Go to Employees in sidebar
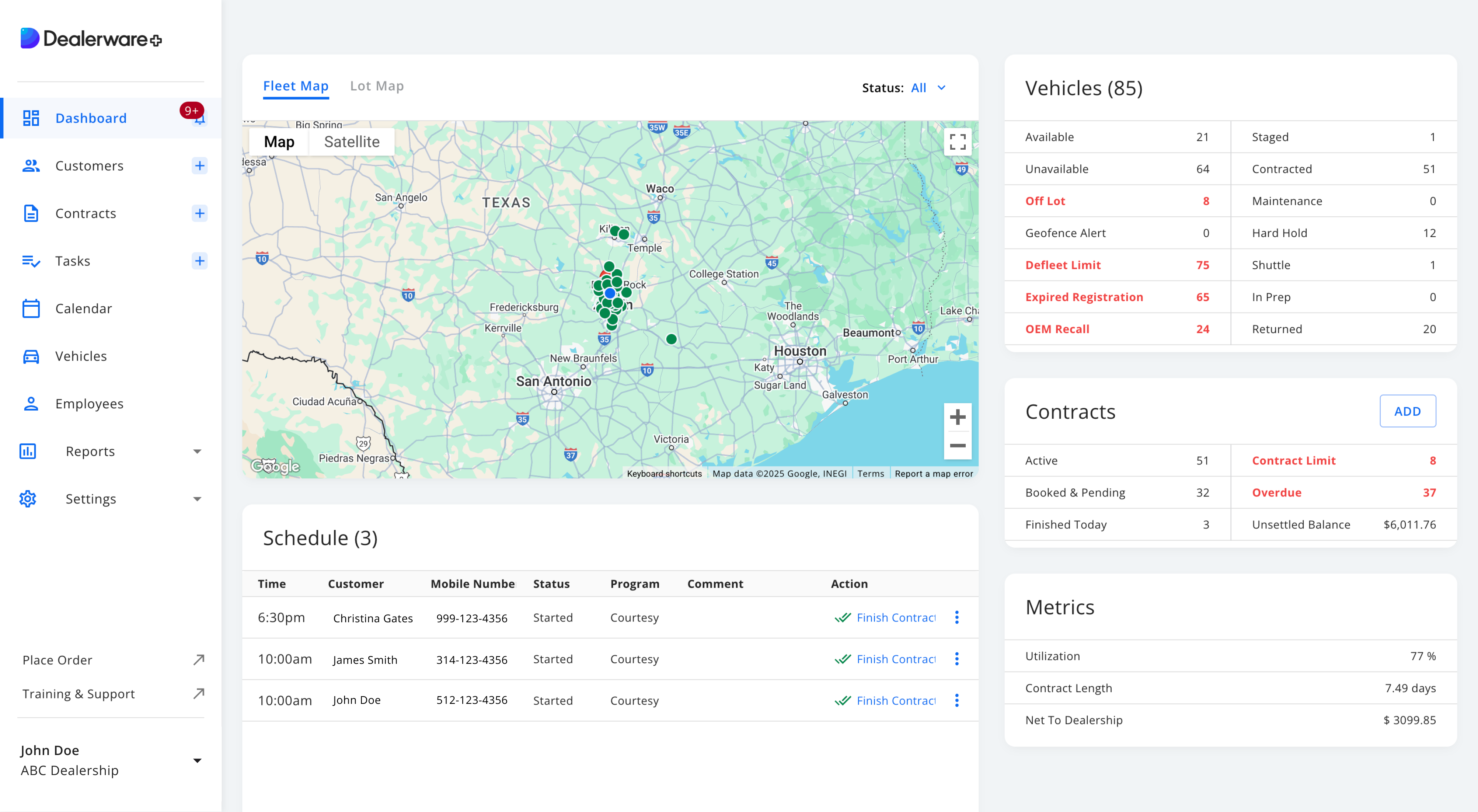The height and width of the screenshot is (812, 1478). (x=89, y=403)
